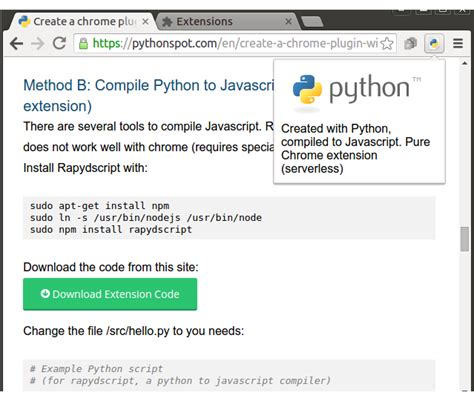Click the code line 'sudo apt-get install npm'

click(x=99, y=206)
